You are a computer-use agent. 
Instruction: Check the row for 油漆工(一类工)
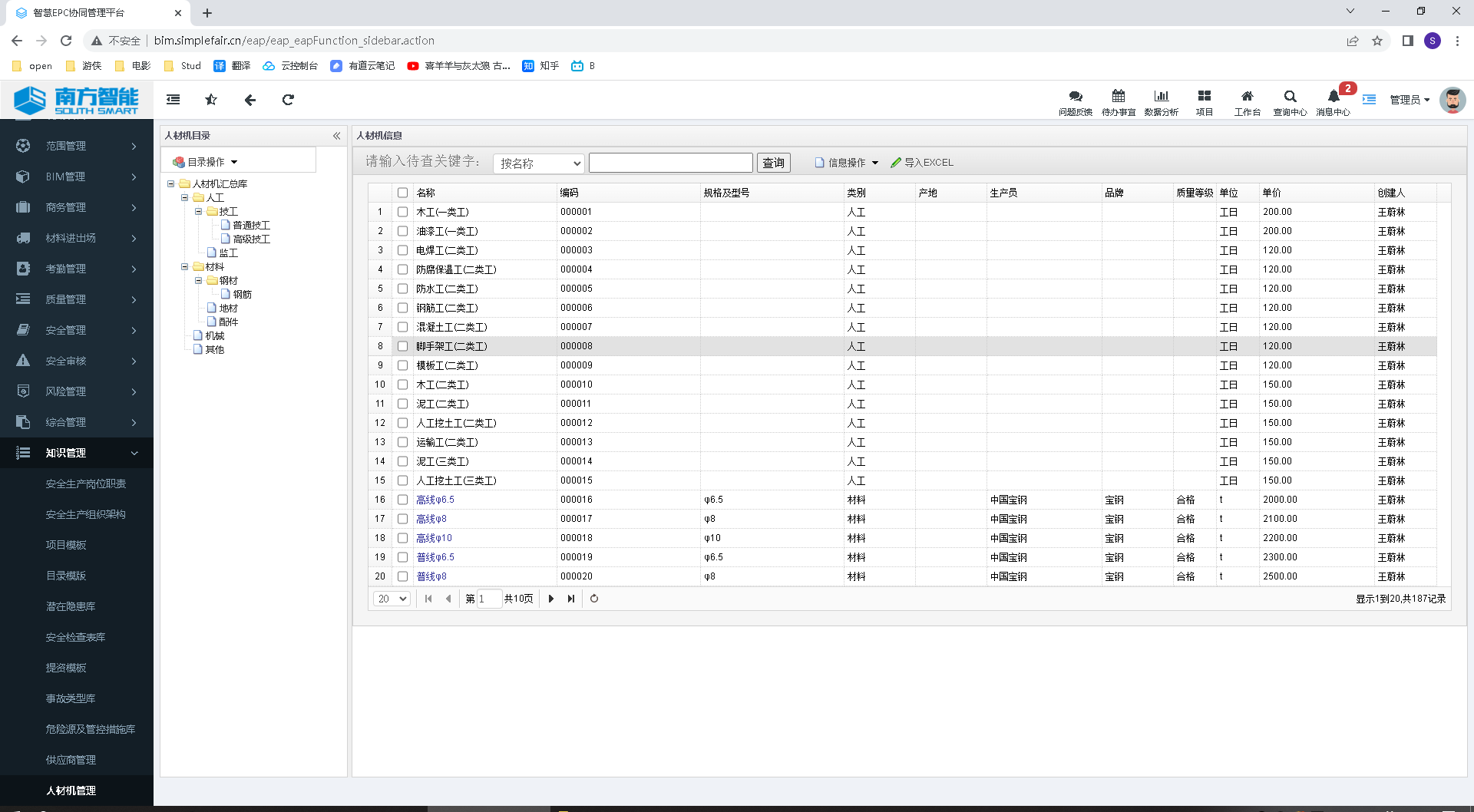(x=402, y=231)
